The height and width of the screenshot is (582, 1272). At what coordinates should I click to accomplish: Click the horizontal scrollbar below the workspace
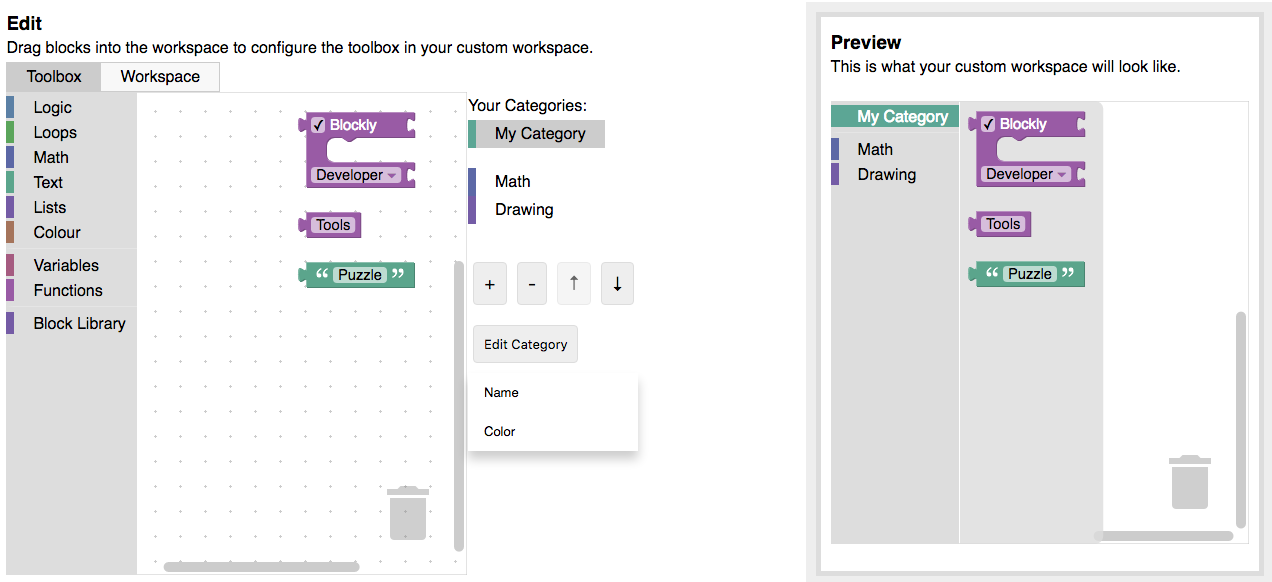click(x=260, y=566)
